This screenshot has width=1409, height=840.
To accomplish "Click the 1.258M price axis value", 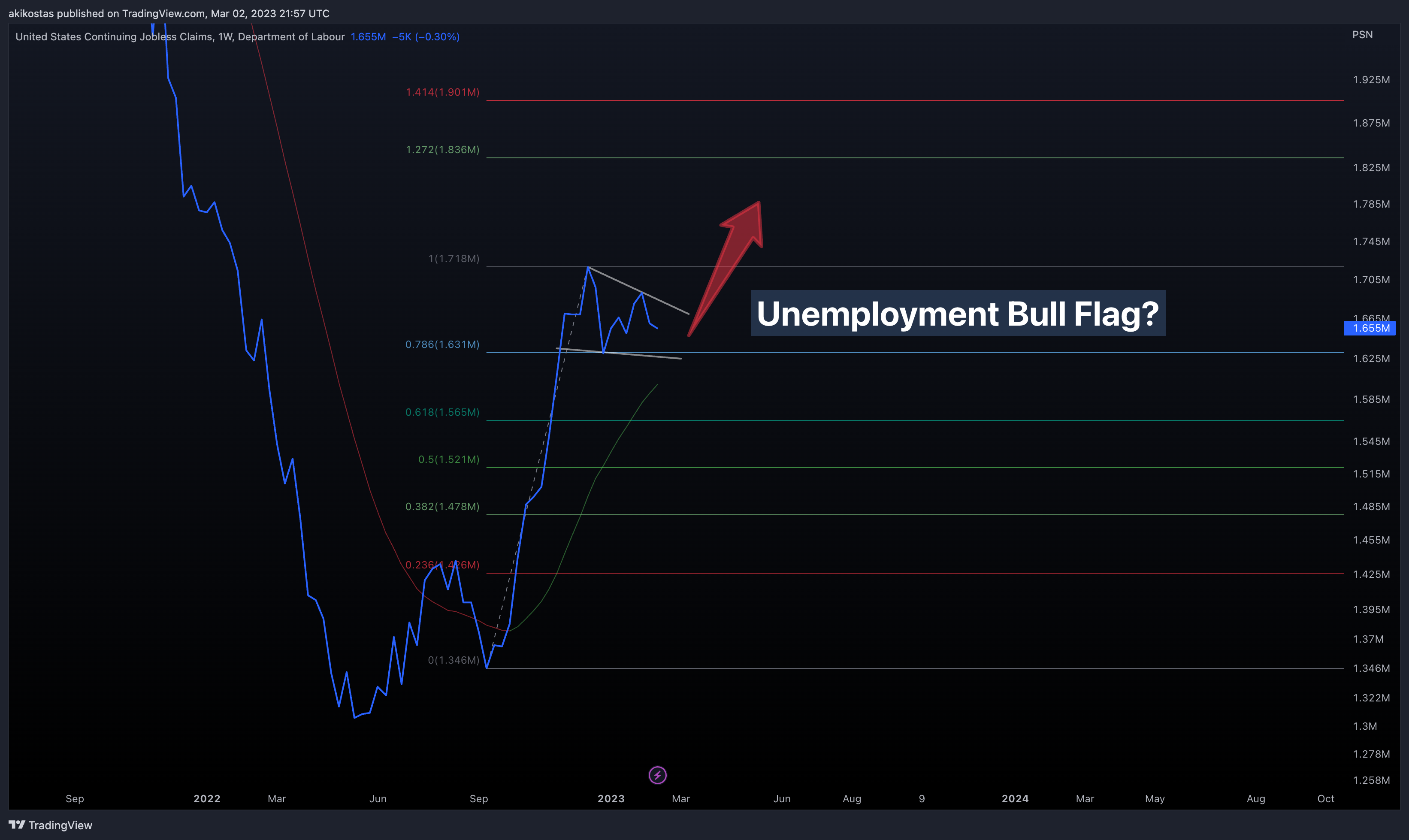I will point(1371,780).
